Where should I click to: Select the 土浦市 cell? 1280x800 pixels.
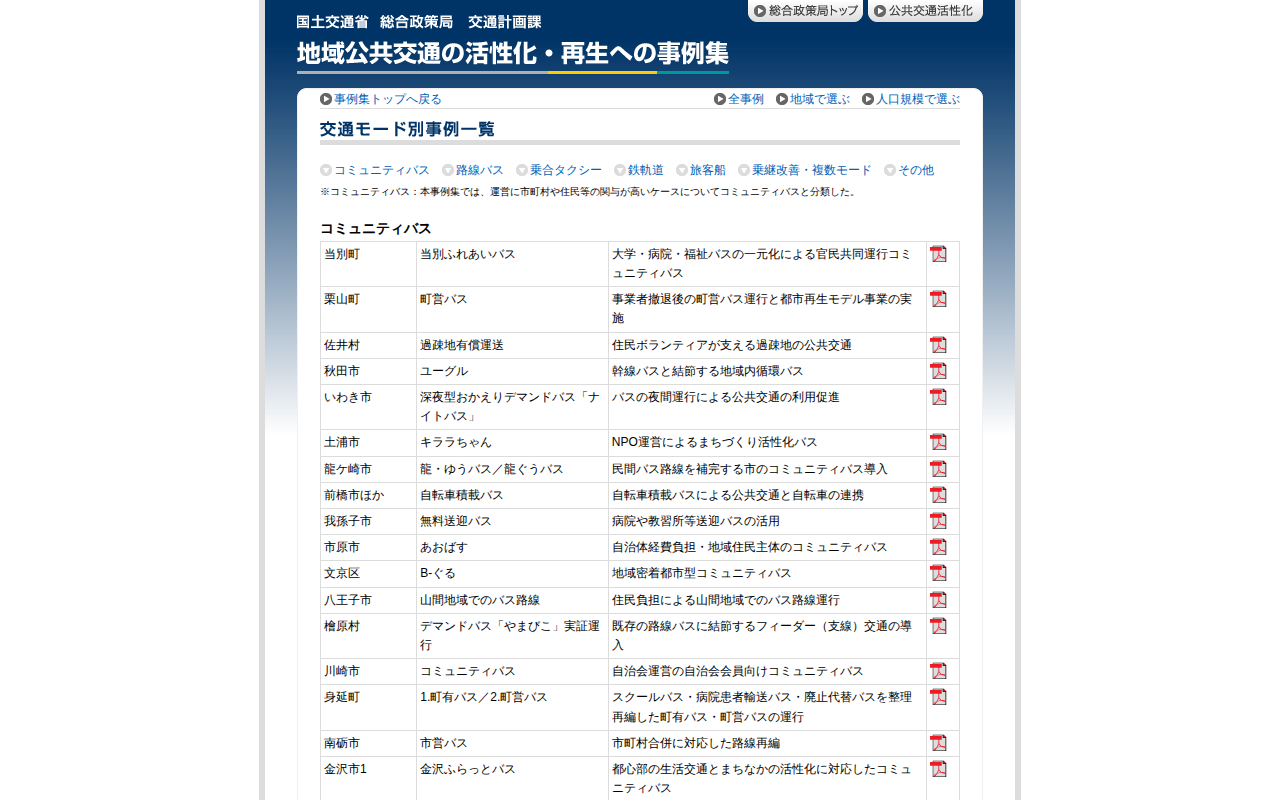click(x=368, y=443)
